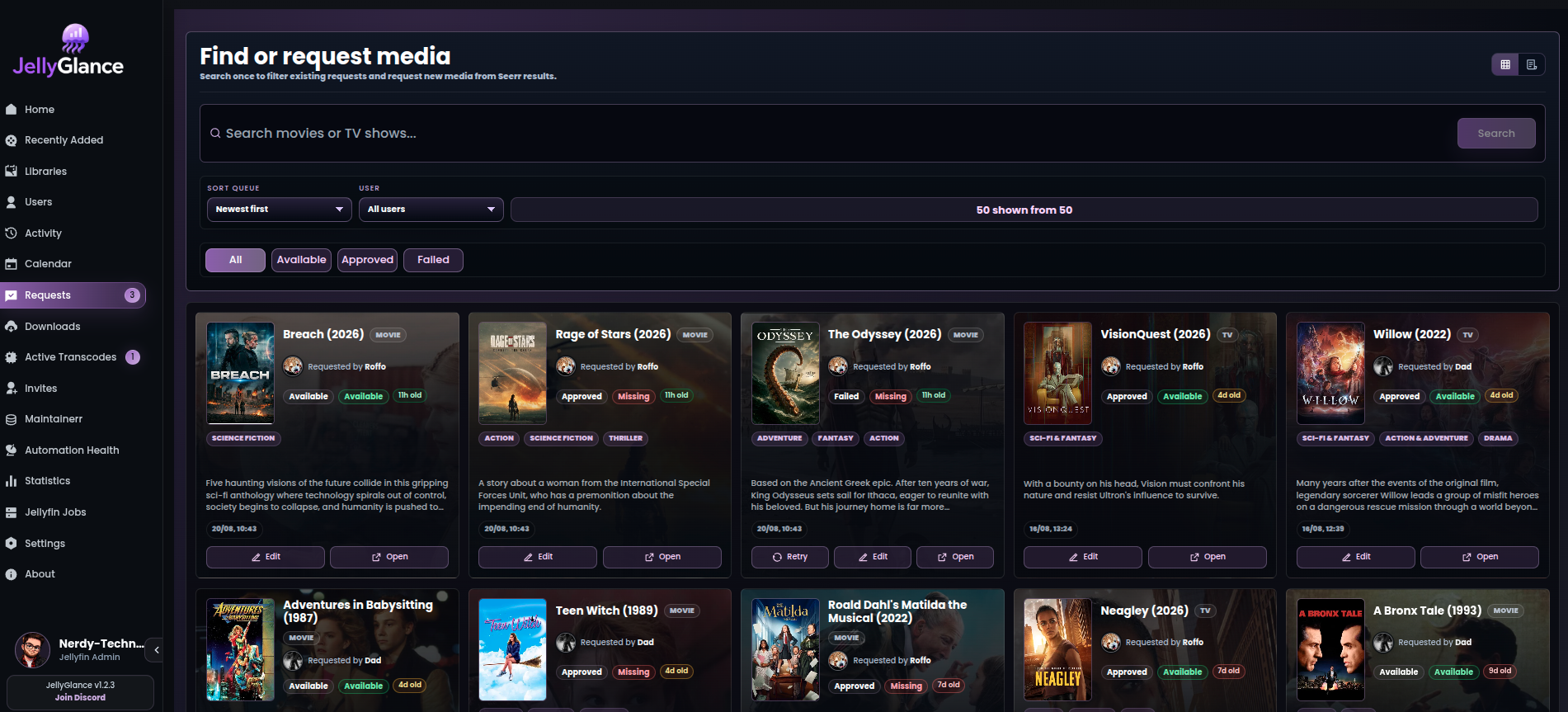This screenshot has width=1568, height=712.
Task: Open the Requests page in the sidebar
Action: tap(73, 295)
